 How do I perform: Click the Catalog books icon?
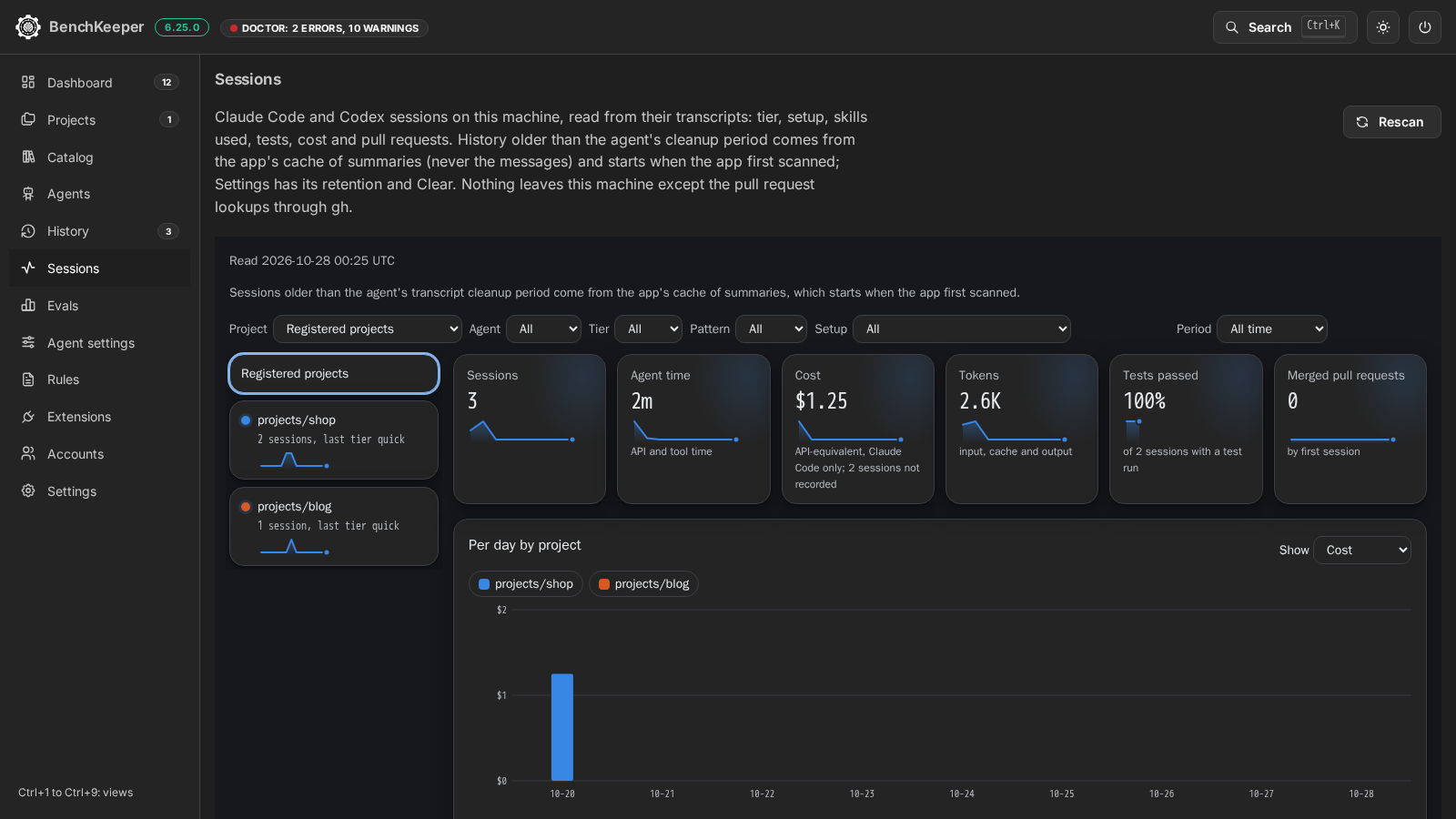coord(28,157)
